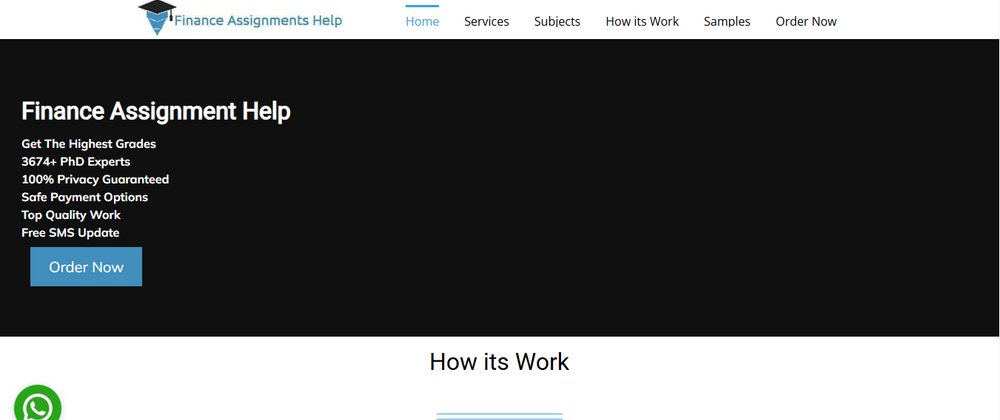Click the Finance Assignments Help logo text
Screen dimensions: 1000x420
258,20
